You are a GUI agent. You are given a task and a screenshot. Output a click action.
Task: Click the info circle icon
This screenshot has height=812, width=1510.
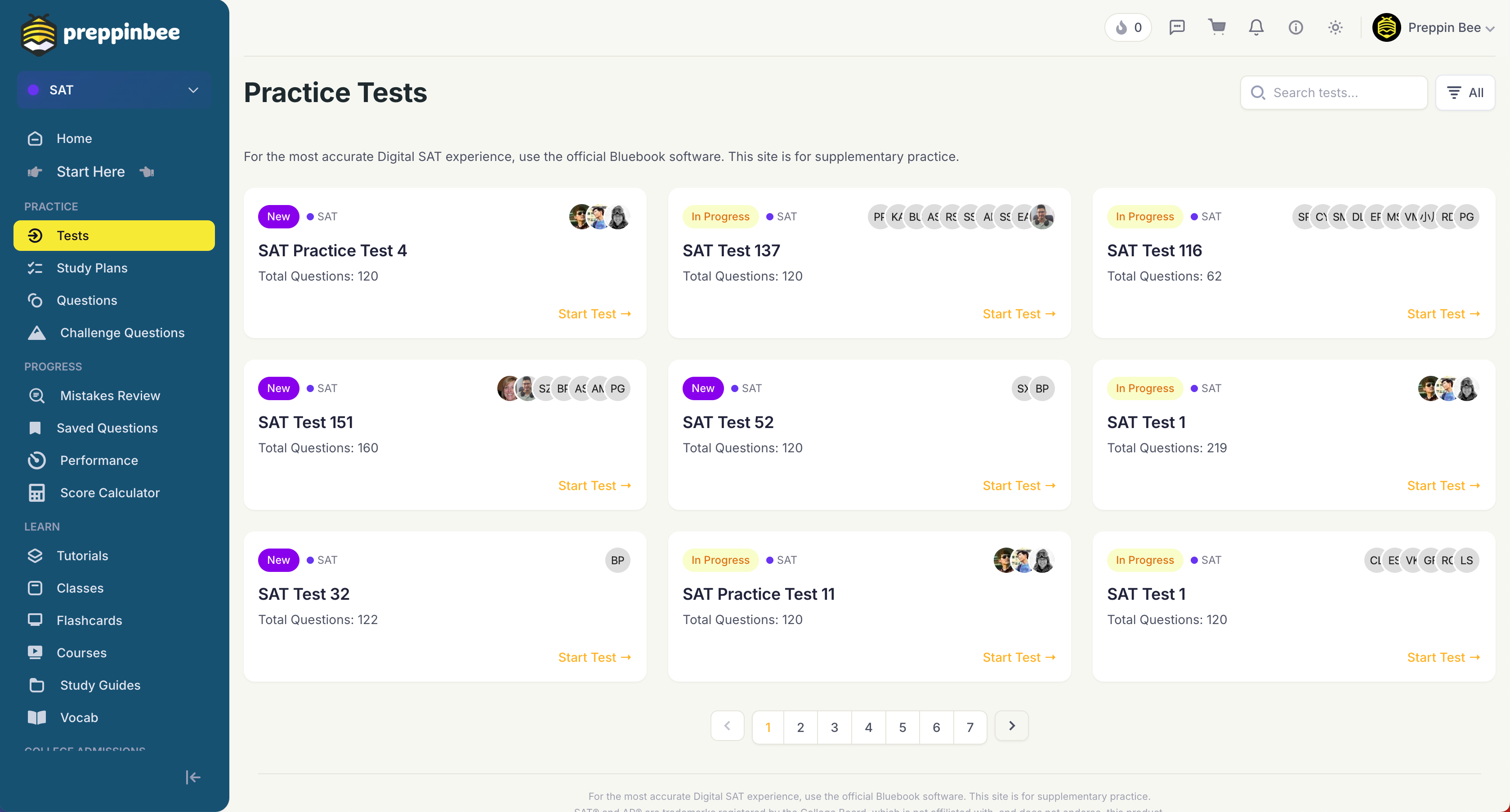pos(1296,27)
